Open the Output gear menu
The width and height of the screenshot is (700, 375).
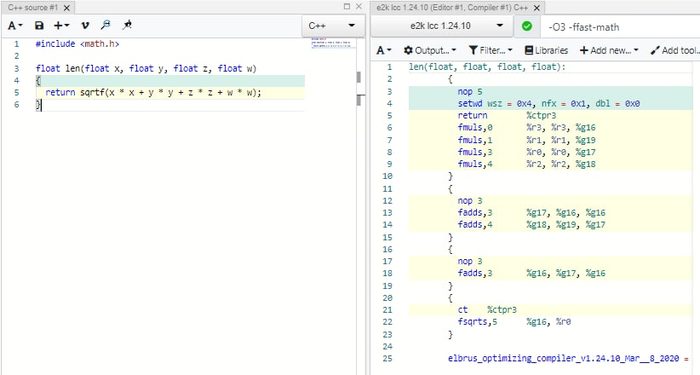click(x=430, y=50)
